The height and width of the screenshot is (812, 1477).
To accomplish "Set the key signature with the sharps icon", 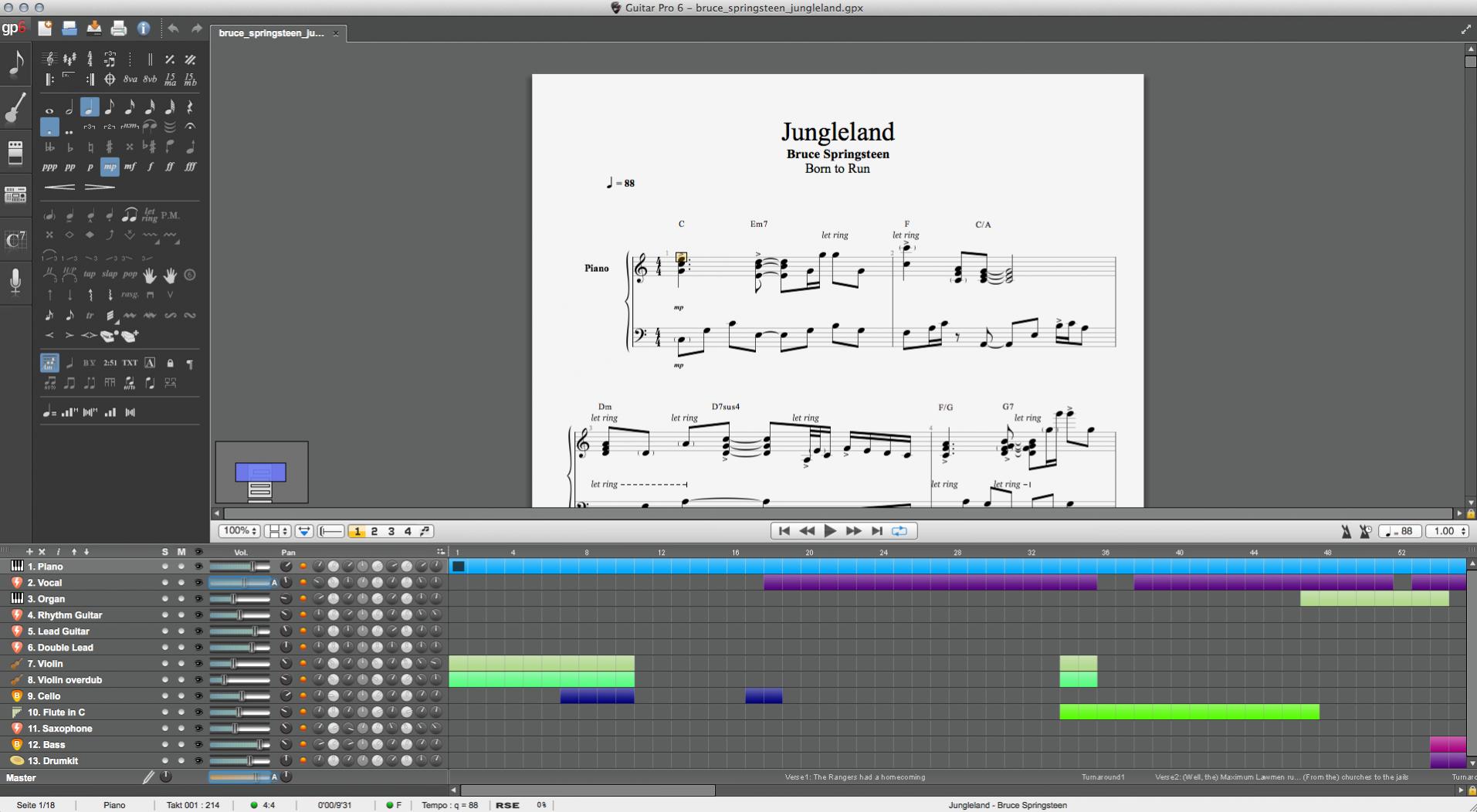I will (x=69, y=59).
